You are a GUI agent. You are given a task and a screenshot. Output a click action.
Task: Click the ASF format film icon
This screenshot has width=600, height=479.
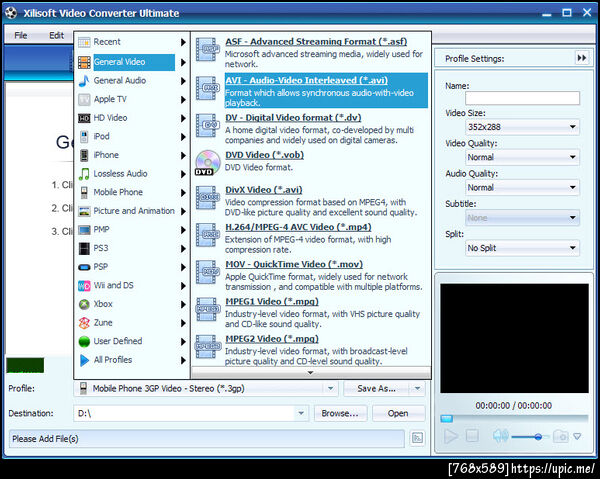tap(208, 49)
